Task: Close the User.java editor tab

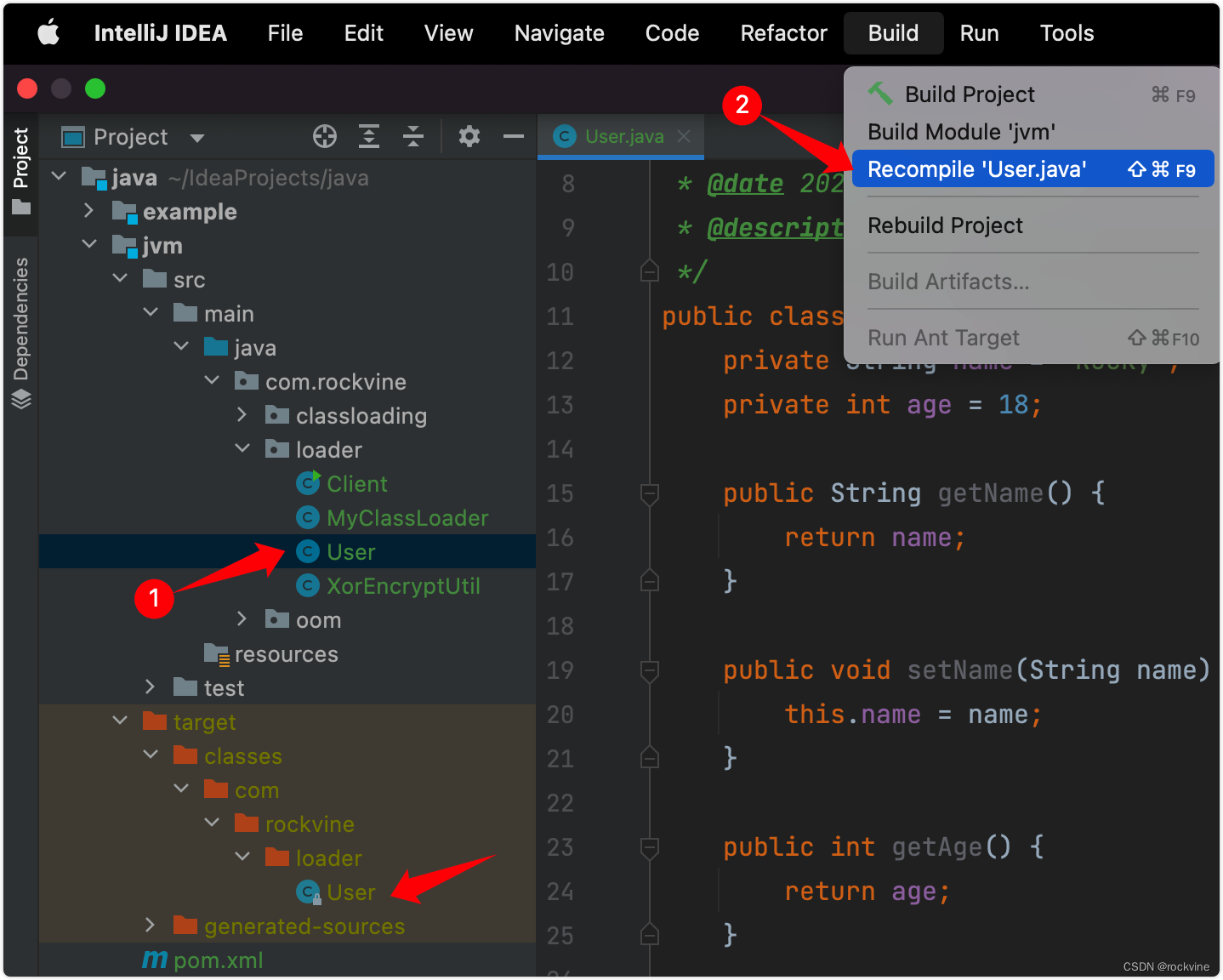Action: (x=684, y=136)
